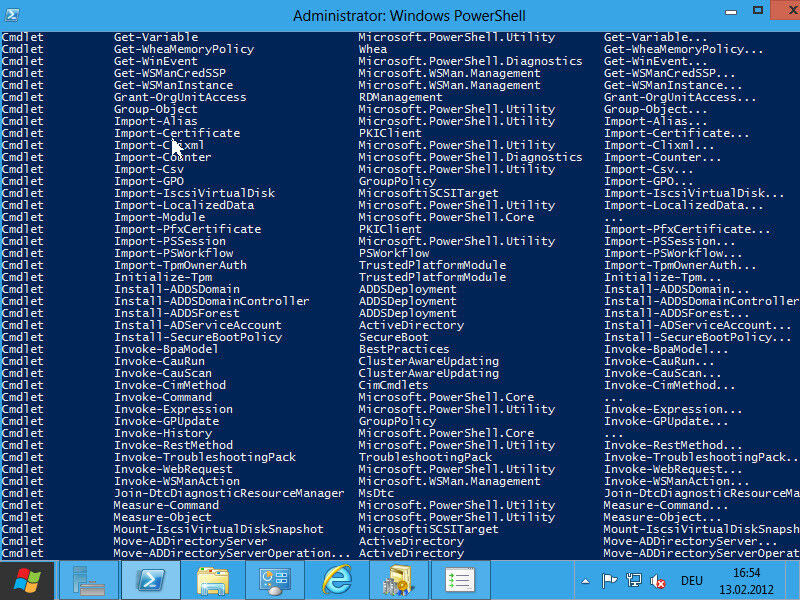Open Server Manager from the taskbar

(89, 580)
